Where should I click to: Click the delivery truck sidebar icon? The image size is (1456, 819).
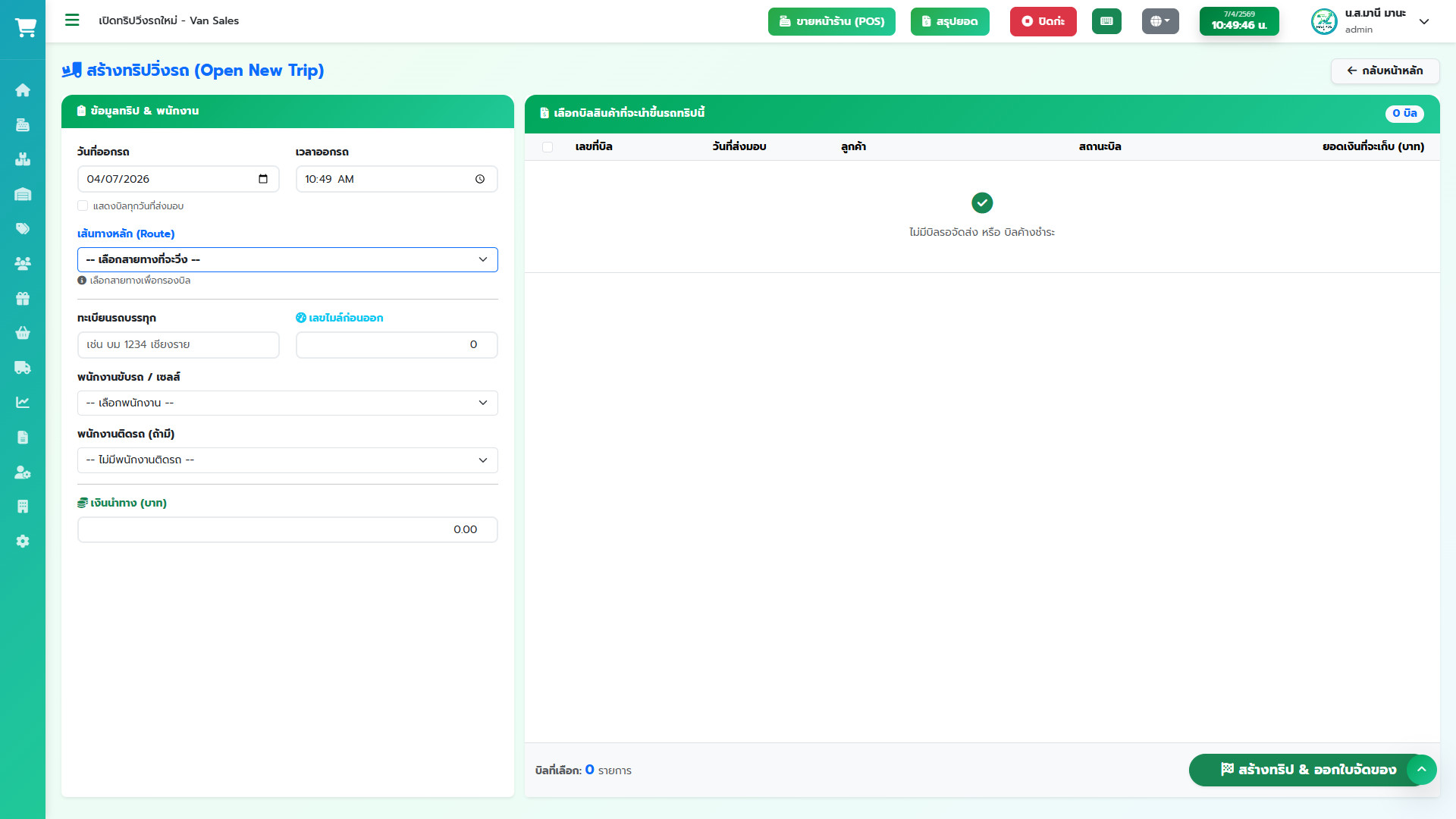(x=23, y=368)
